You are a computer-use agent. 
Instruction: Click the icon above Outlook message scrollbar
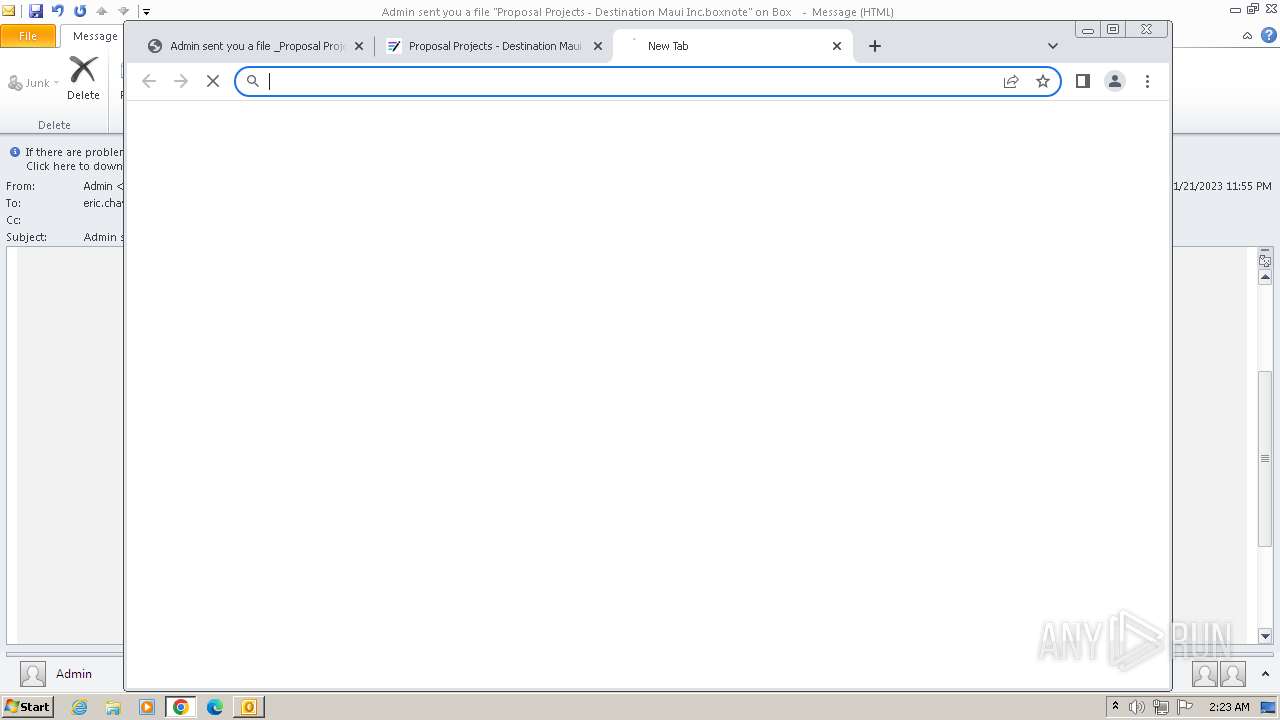[1265, 260]
